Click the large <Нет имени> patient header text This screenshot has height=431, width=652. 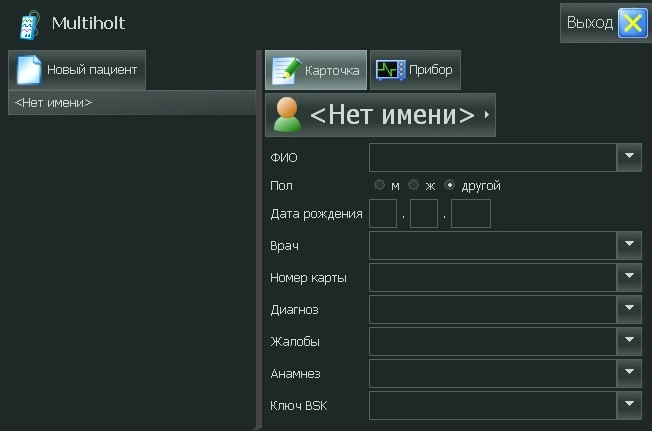[x=392, y=115]
